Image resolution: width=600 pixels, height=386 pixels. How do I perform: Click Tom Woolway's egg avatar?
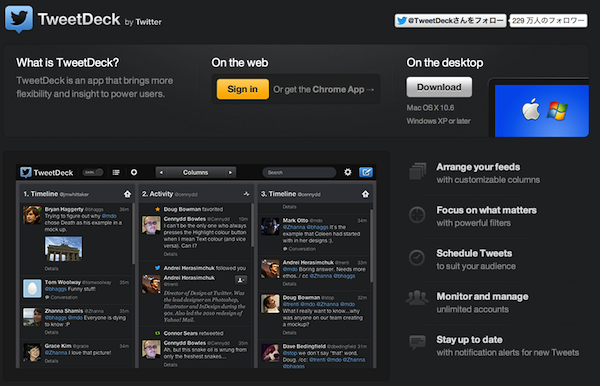tap(32, 288)
